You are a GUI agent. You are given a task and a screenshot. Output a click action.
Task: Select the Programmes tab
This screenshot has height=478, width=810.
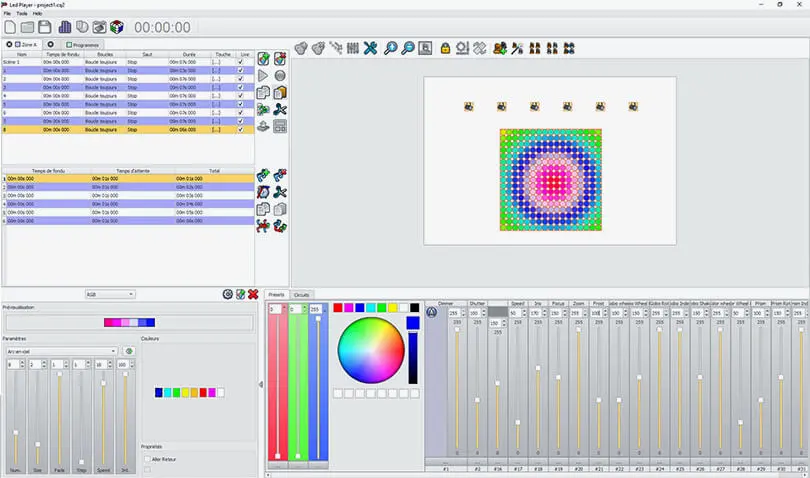click(82, 45)
